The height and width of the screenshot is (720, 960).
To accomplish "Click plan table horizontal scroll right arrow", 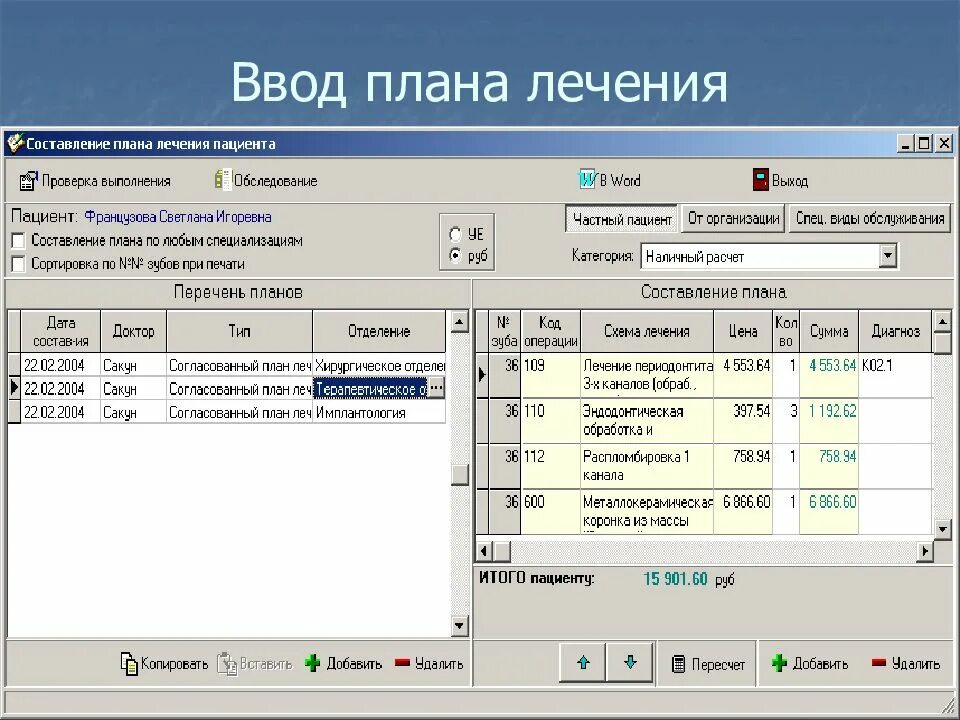I will 924,551.
